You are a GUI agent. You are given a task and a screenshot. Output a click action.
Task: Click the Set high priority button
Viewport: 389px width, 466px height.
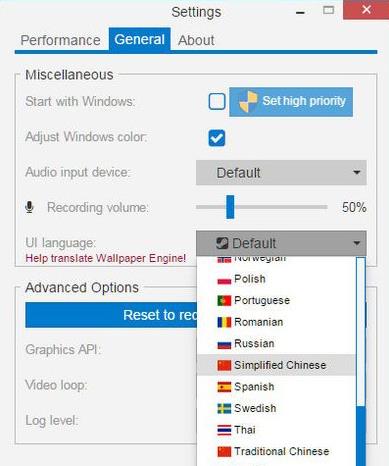click(291, 102)
